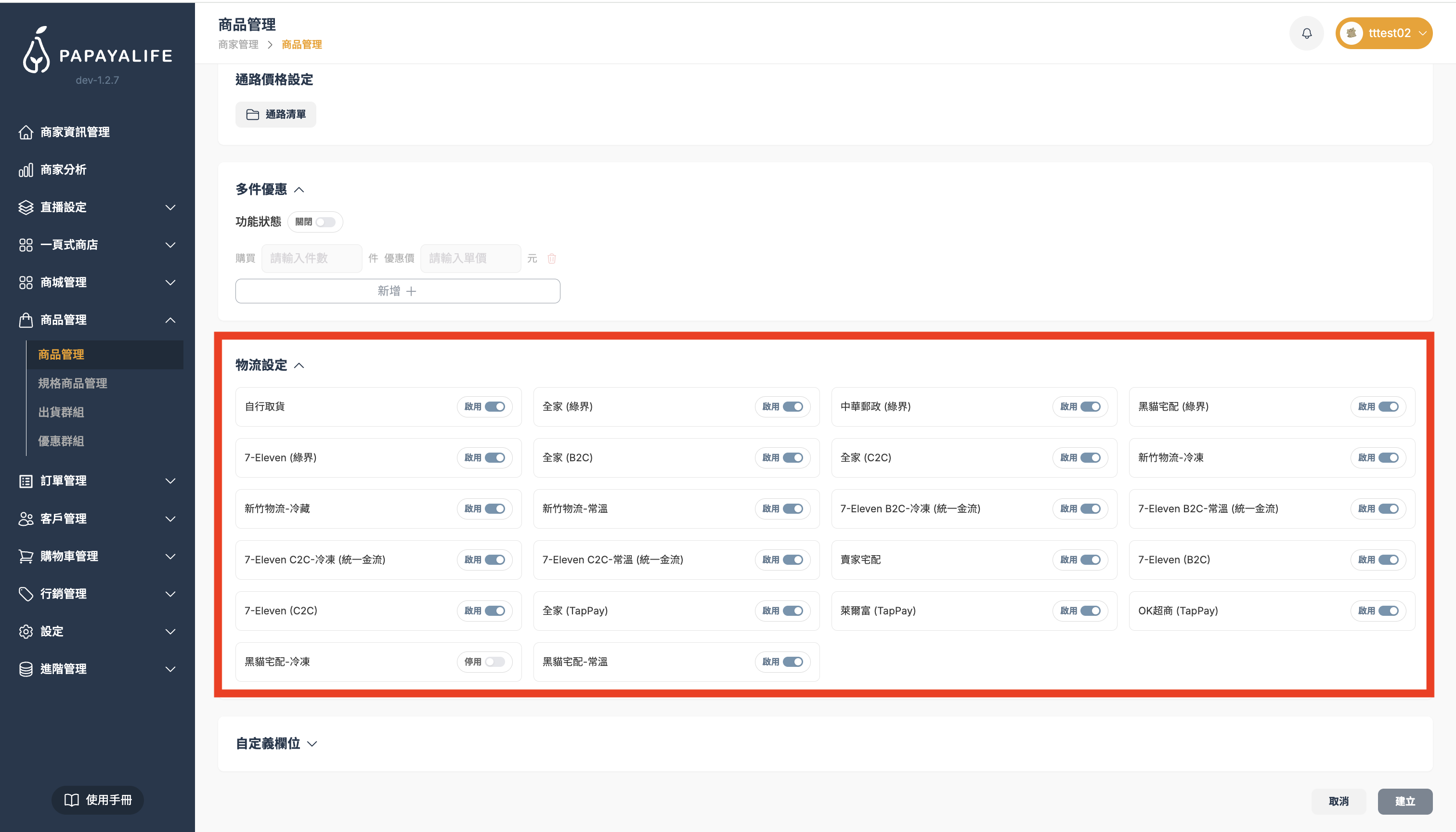
Task: Toggle off 賣家宅配 shipping switch
Action: coord(1090,560)
